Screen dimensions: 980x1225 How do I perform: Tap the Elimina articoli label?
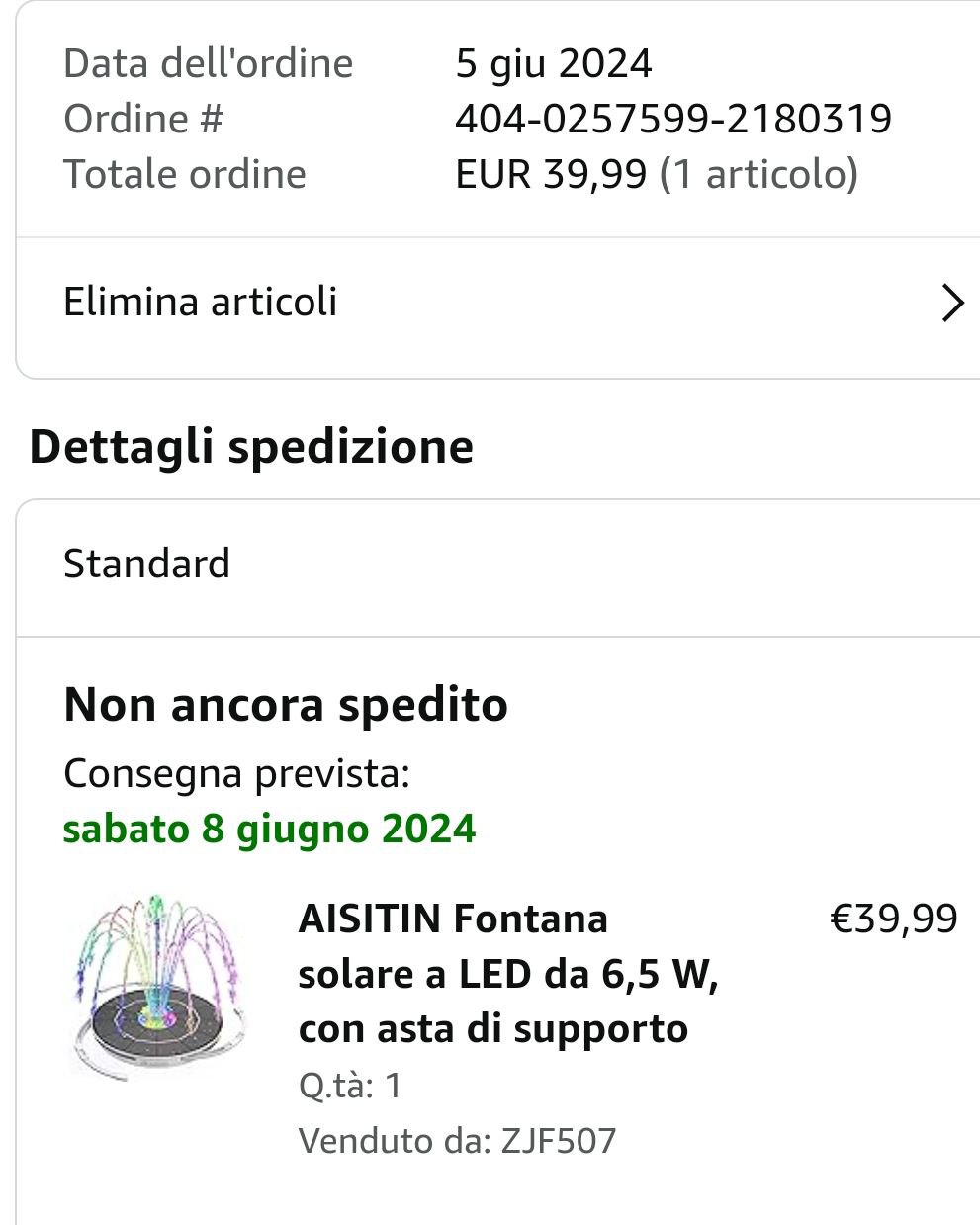click(201, 302)
